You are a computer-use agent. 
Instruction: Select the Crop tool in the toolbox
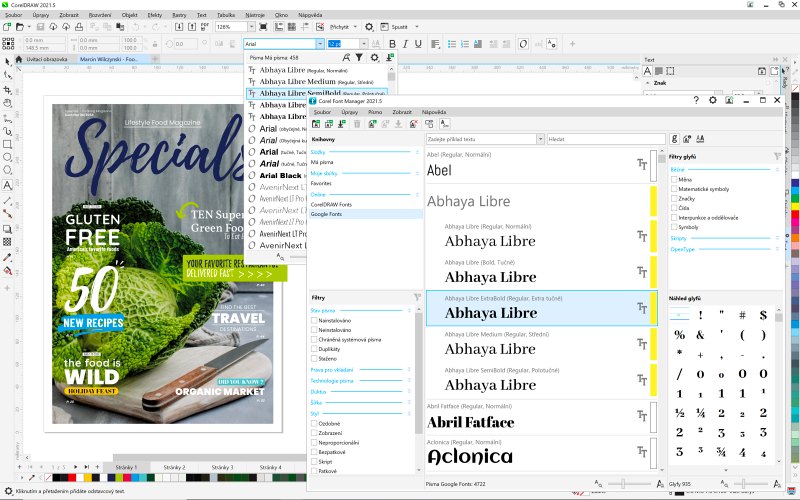[x=8, y=90]
